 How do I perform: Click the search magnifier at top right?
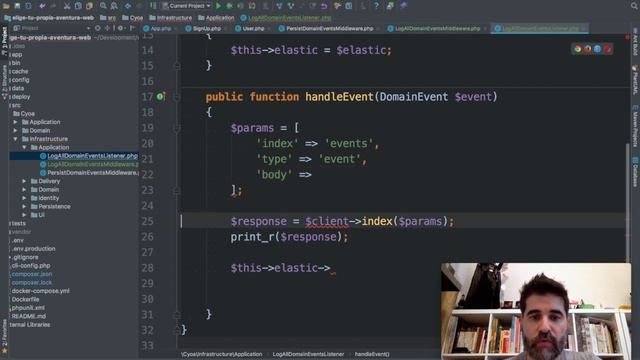(634, 6)
